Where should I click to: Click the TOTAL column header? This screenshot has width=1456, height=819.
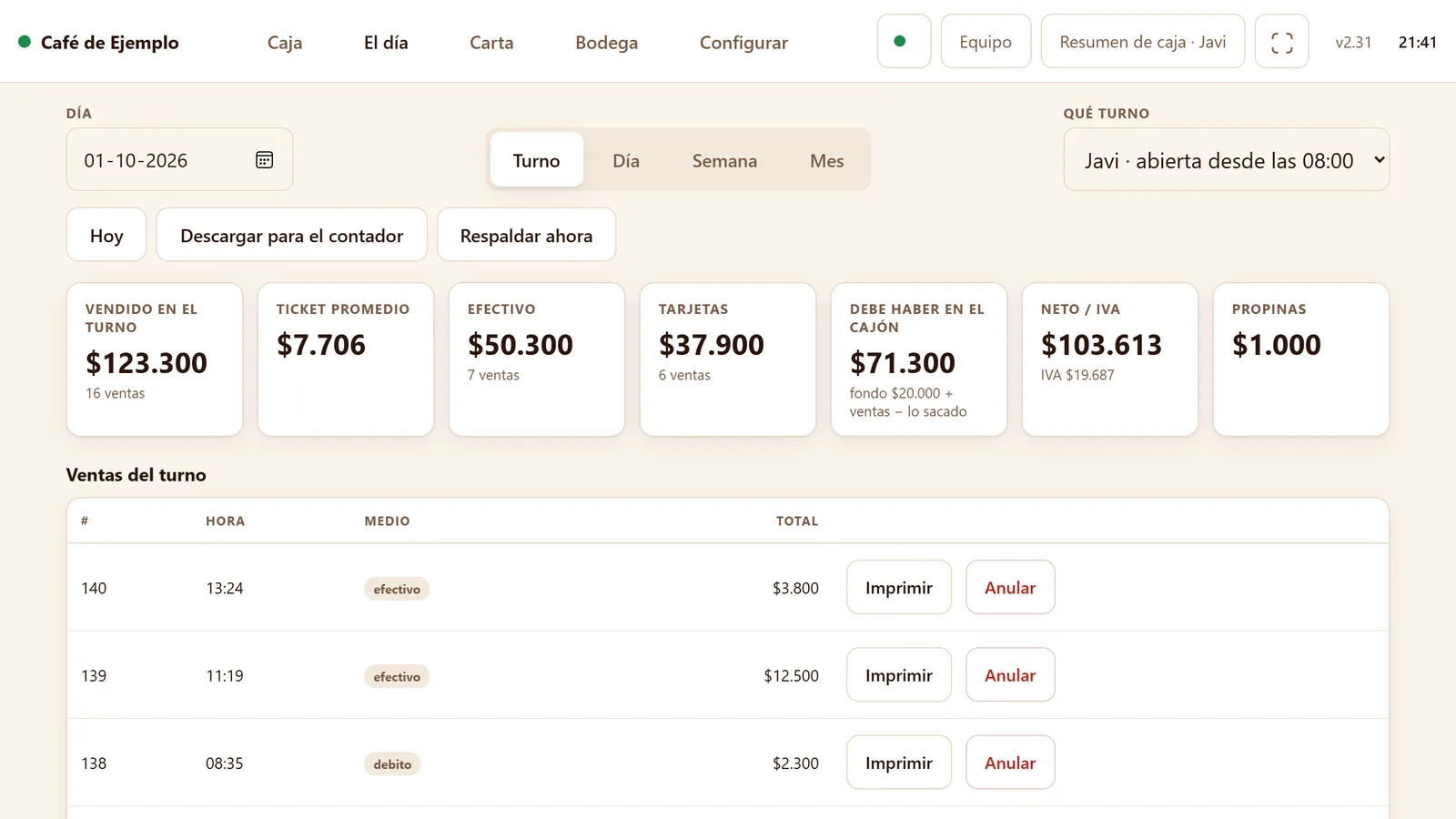pos(797,521)
